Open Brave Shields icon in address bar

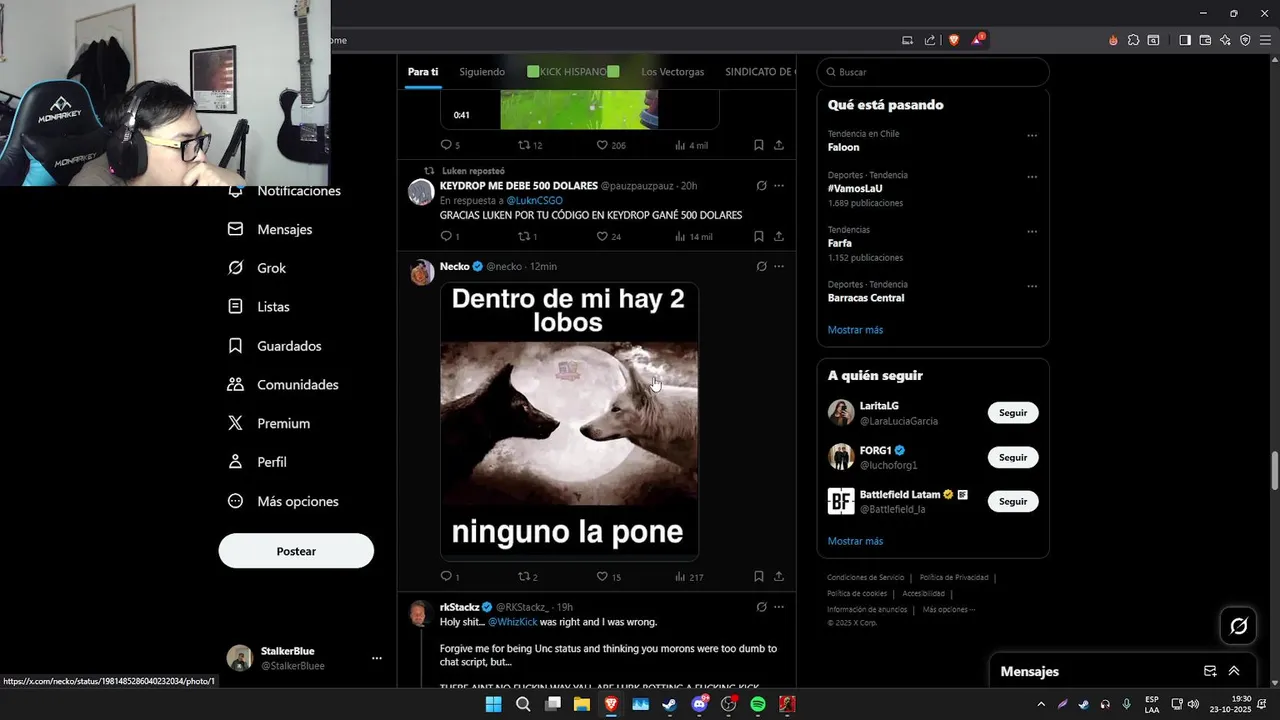(x=954, y=40)
